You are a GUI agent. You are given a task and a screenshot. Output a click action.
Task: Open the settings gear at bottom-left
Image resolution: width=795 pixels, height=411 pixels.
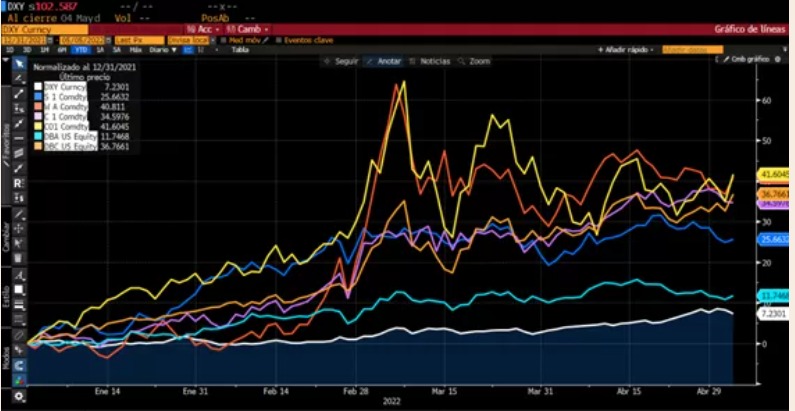coord(18,397)
